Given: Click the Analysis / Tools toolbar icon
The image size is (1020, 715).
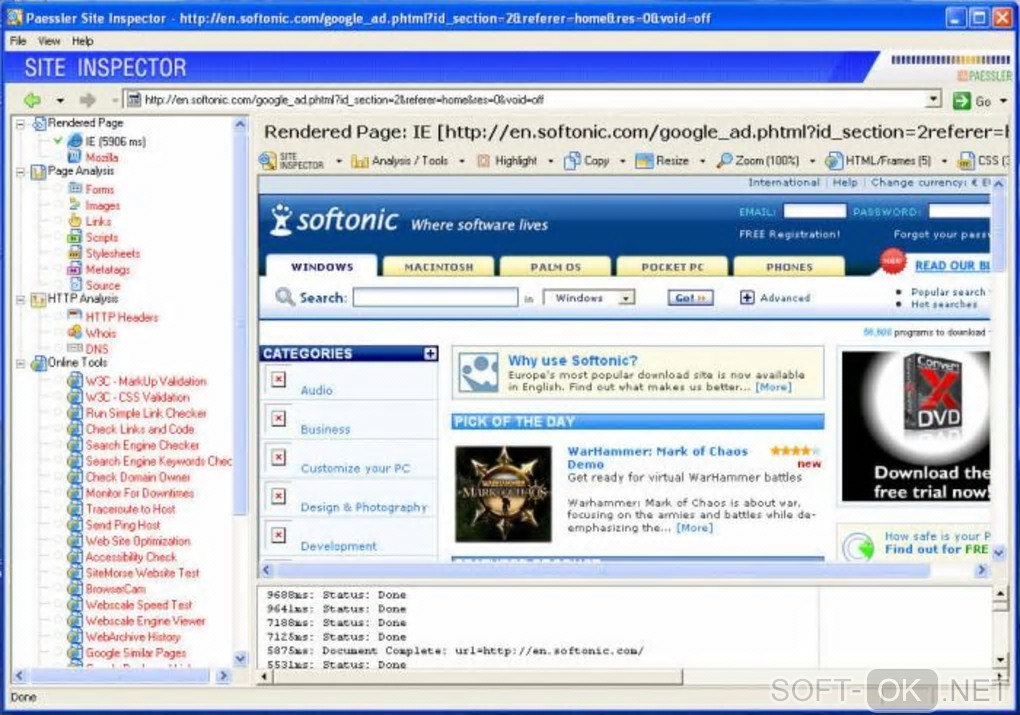Looking at the screenshot, I should click(360, 161).
